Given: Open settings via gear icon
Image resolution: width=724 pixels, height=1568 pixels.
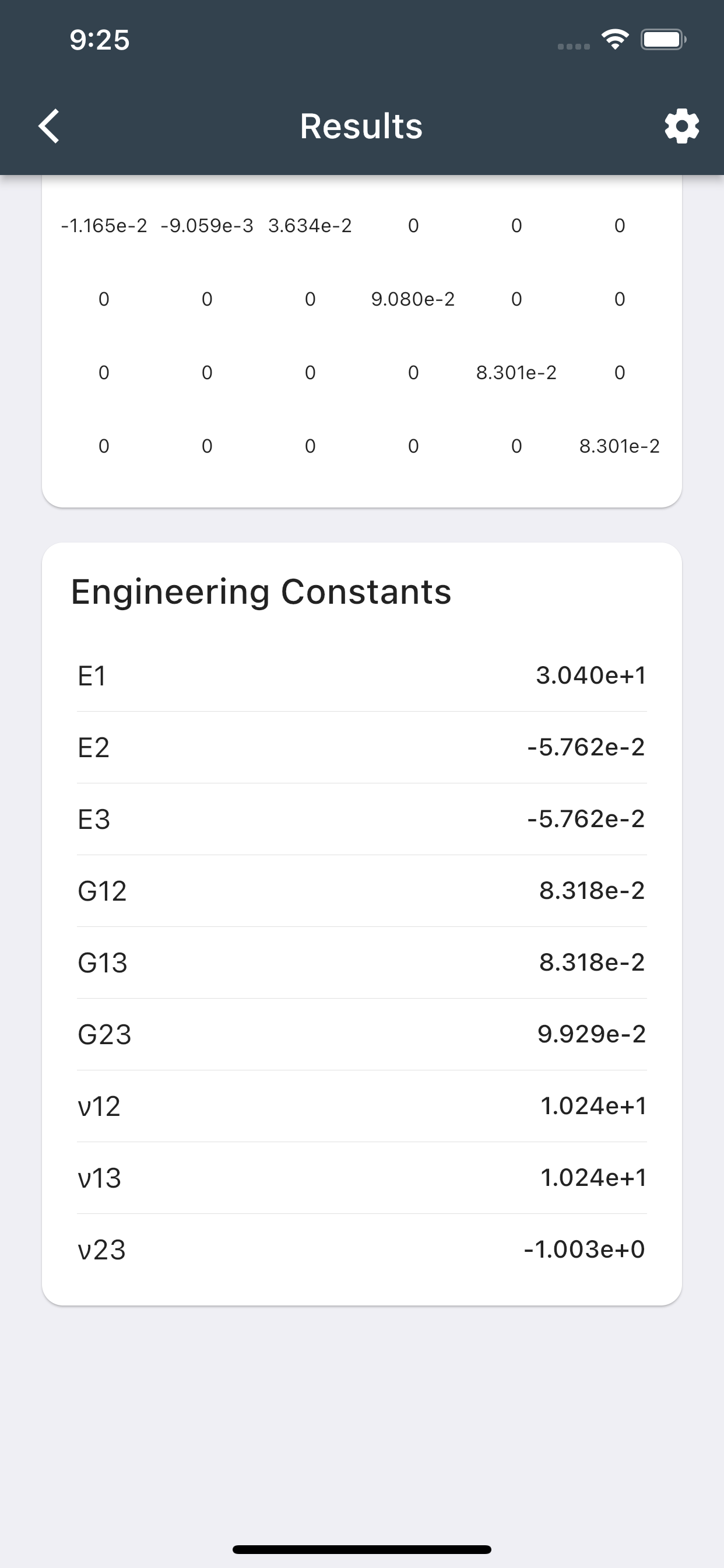Looking at the screenshot, I should click(681, 127).
